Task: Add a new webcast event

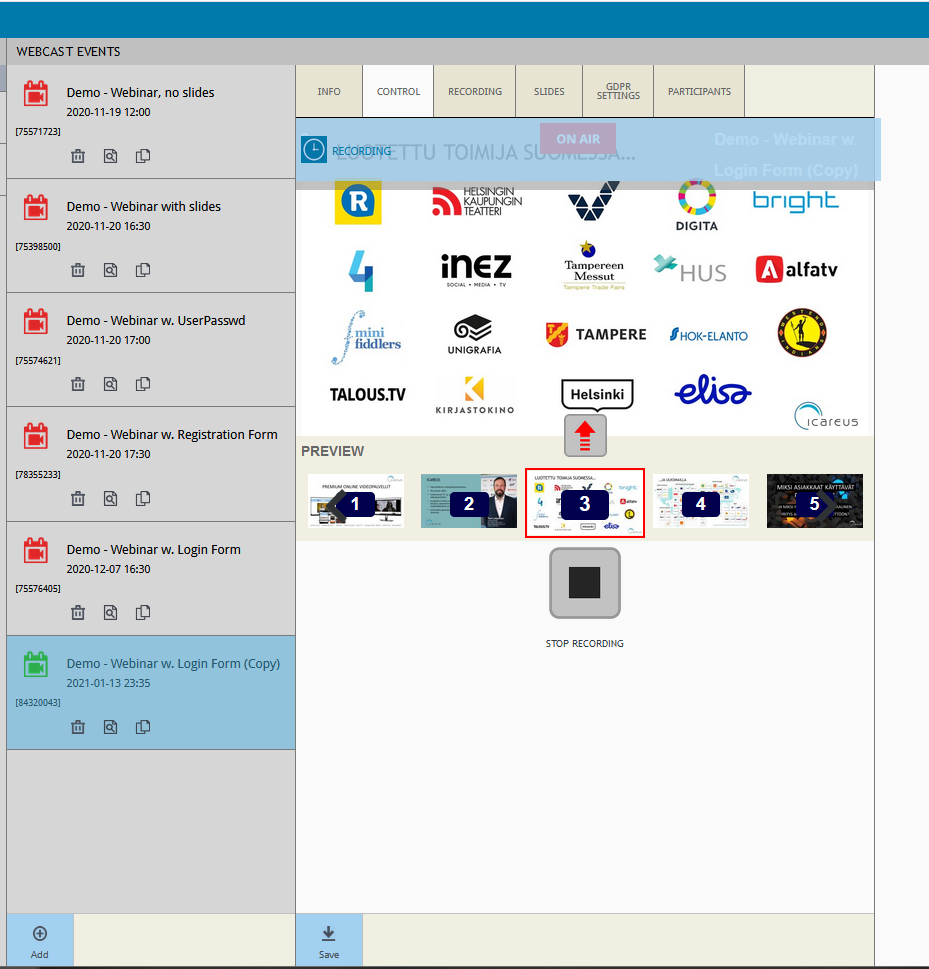Action: [40, 941]
